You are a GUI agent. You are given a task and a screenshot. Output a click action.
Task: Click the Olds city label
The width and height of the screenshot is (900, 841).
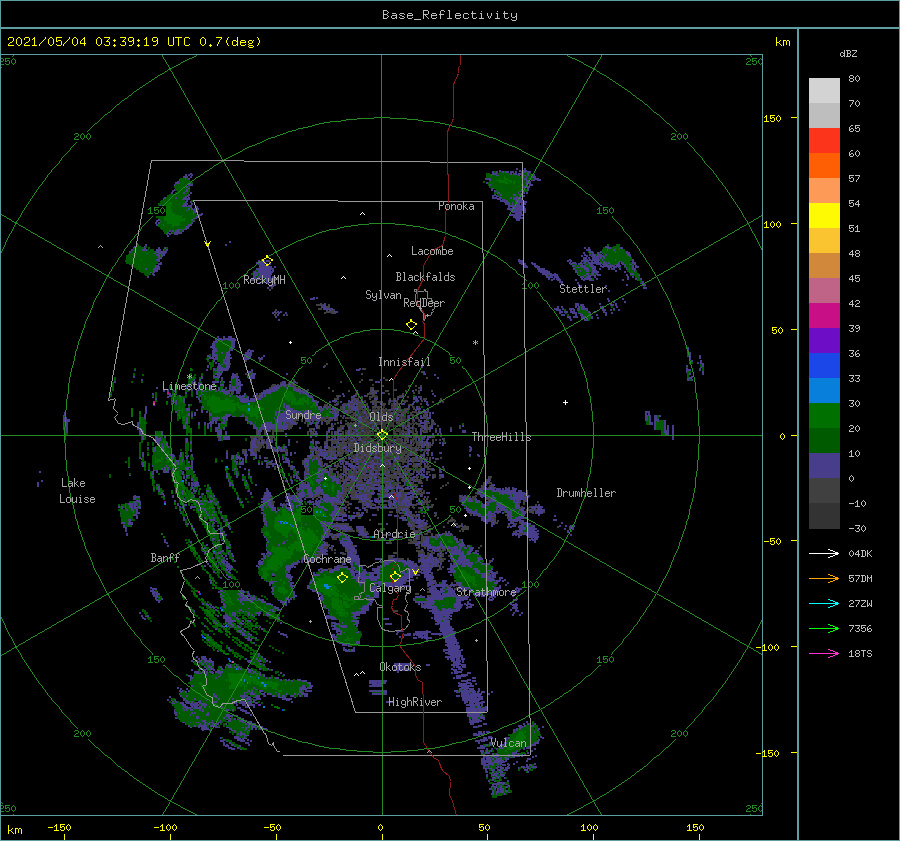pos(381,417)
